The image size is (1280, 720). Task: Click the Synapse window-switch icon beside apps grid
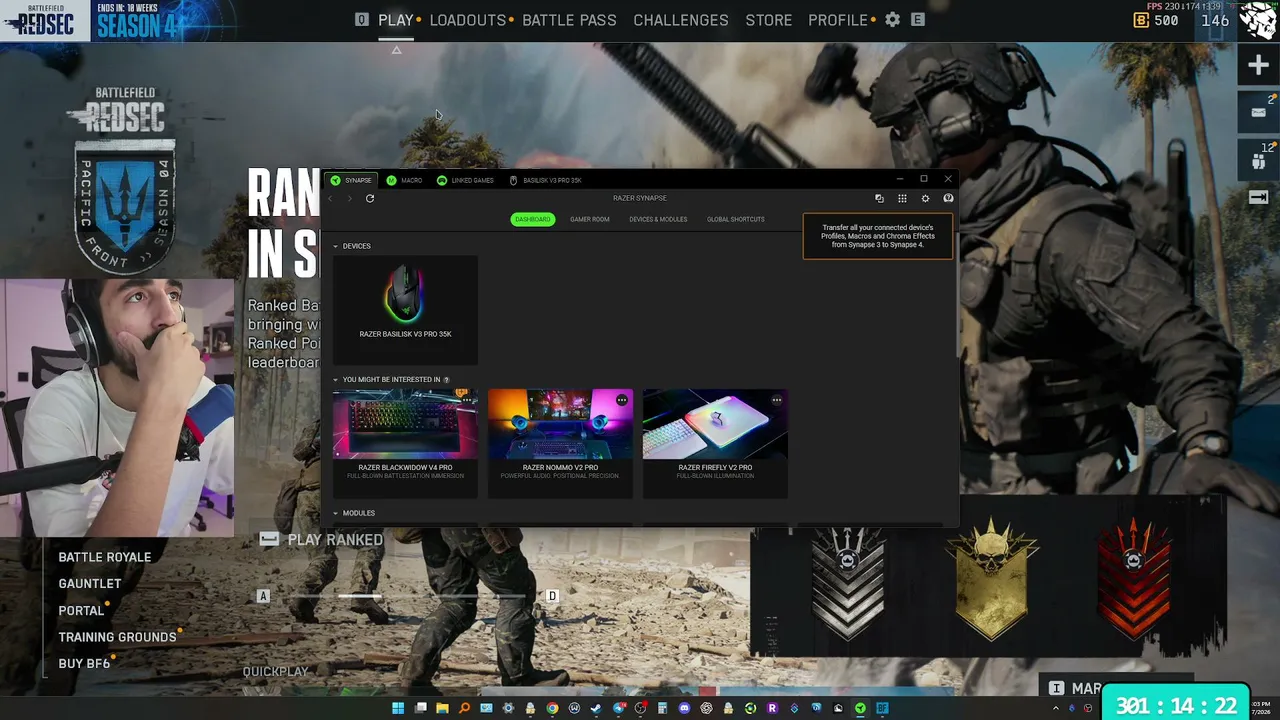879,198
